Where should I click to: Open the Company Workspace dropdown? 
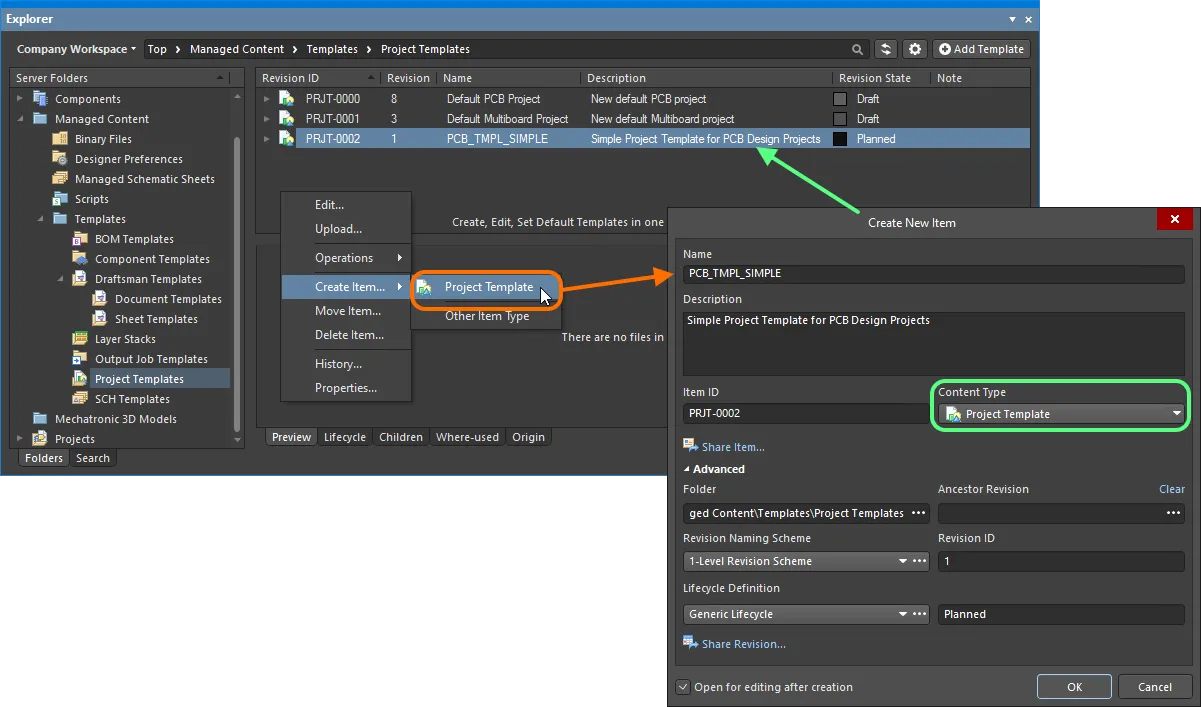[x=76, y=49]
